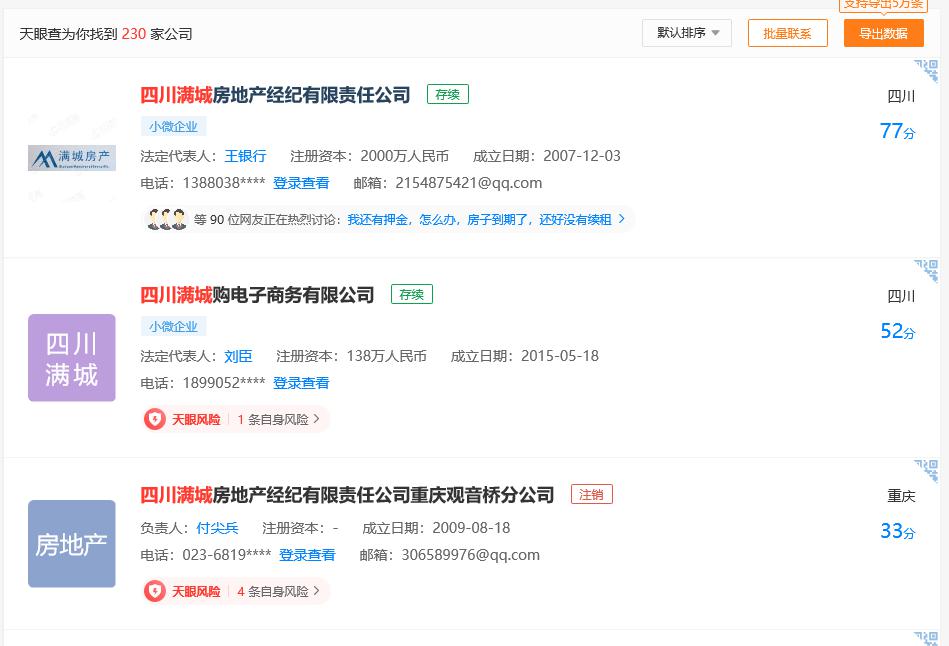Click the 注销 status tag
The height and width of the screenshot is (646, 949).
click(x=592, y=494)
